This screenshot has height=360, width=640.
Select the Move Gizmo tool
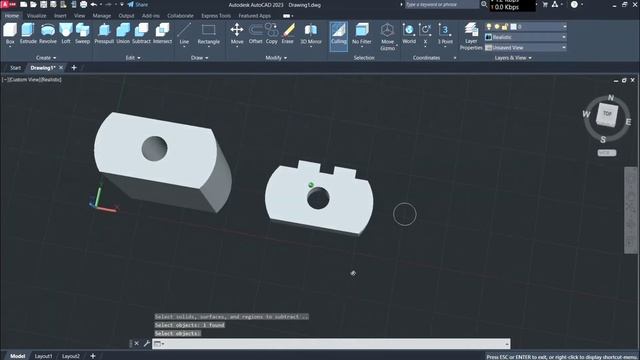click(x=387, y=37)
